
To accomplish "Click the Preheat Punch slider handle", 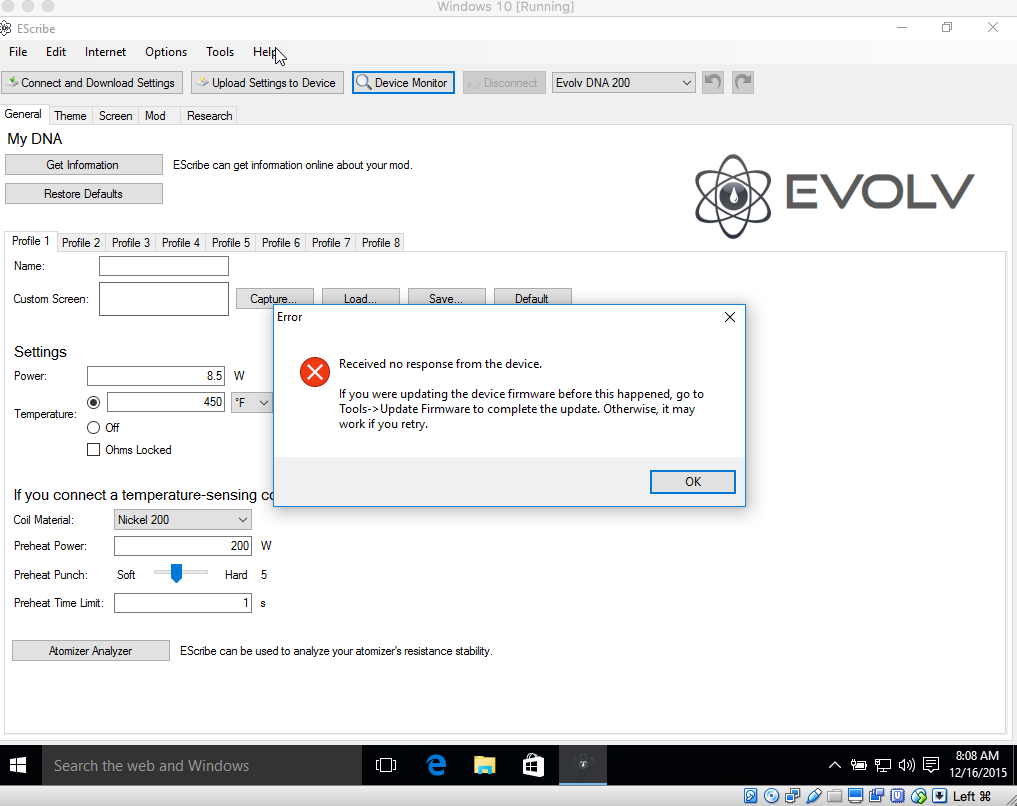I will (x=176, y=573).
